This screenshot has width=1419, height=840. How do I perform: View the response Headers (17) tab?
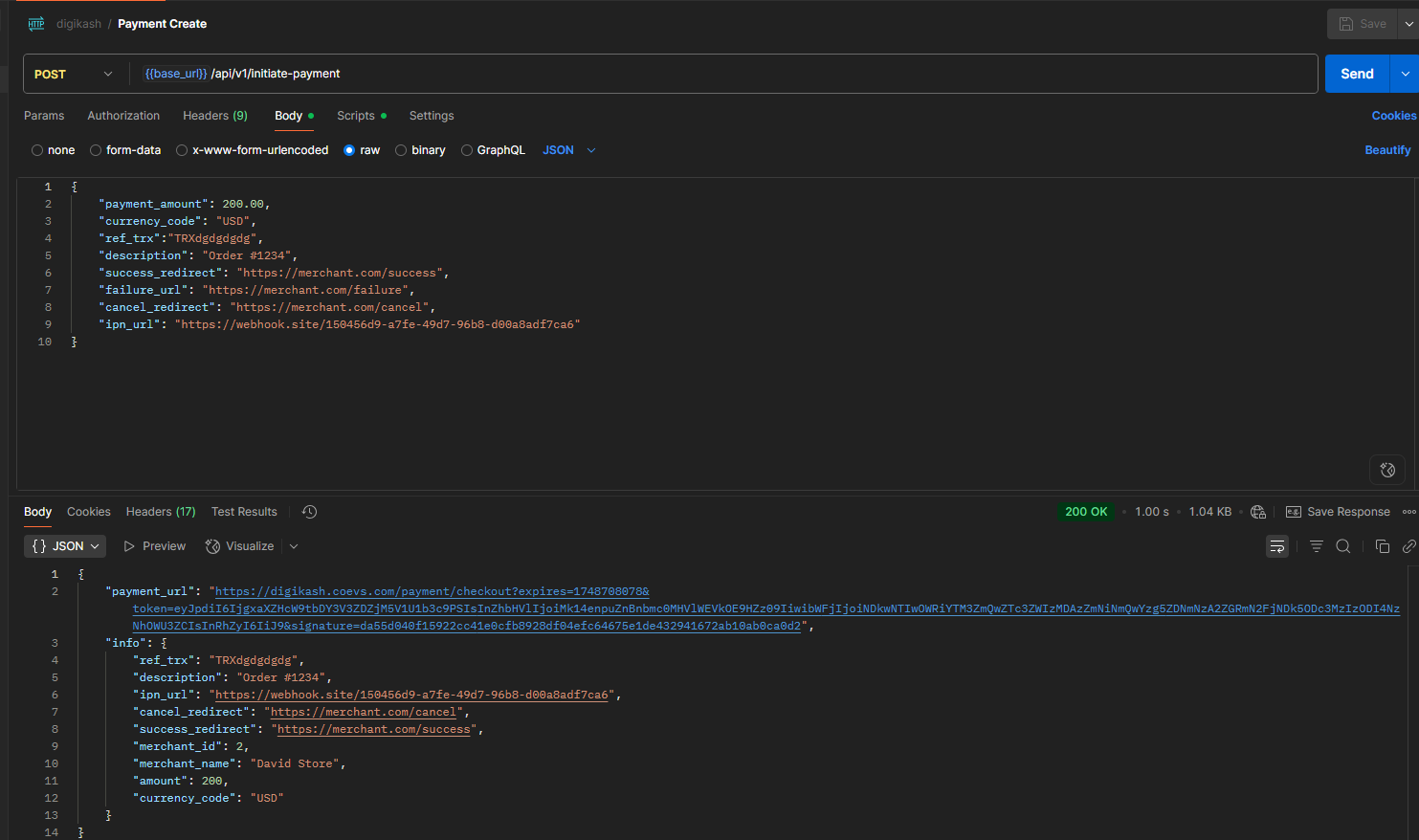coord(161,512)
